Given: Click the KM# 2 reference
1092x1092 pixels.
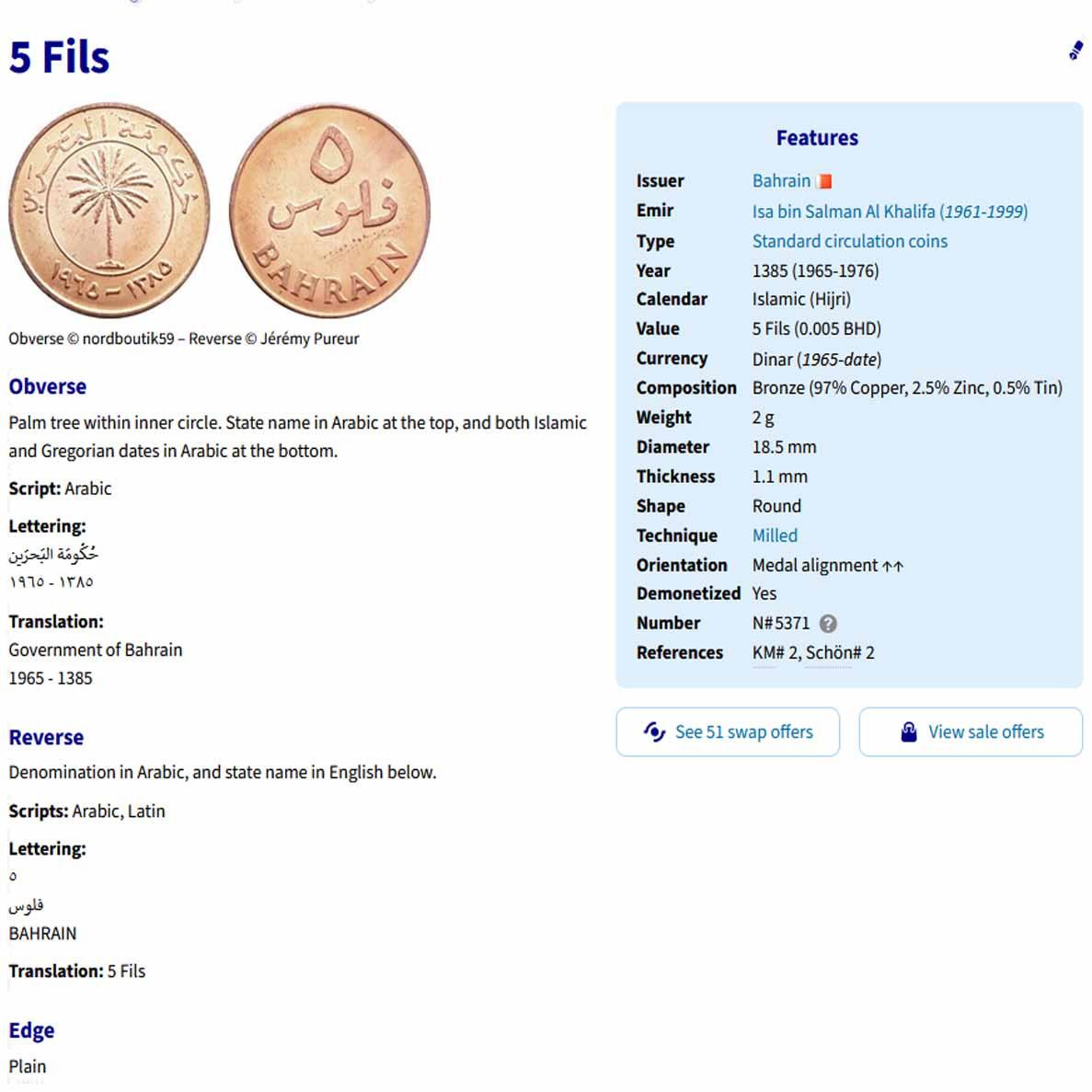Looking at the screenshot, I should (775, 652).
